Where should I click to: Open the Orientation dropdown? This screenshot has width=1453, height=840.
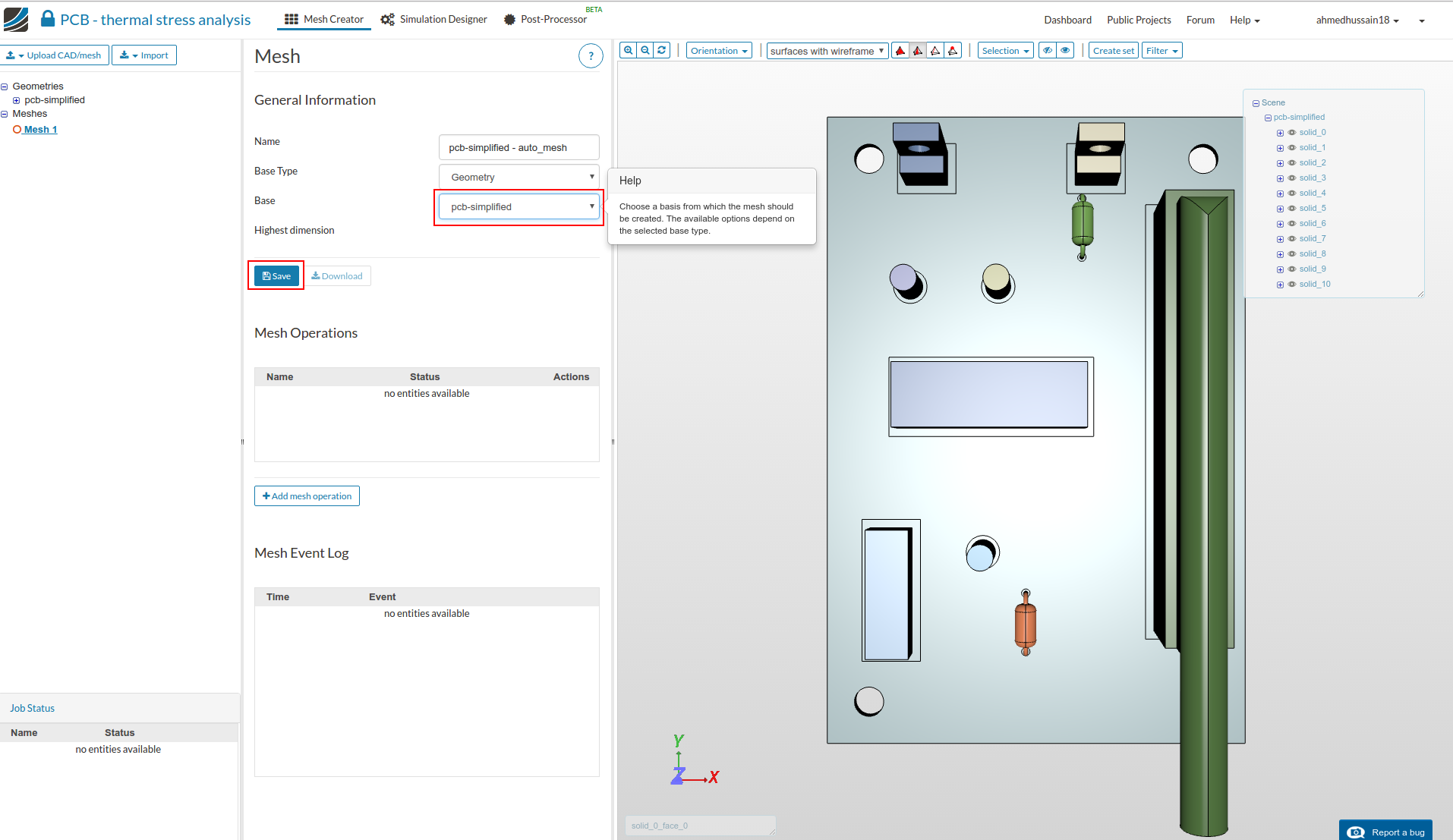click(x=719, y=51)
